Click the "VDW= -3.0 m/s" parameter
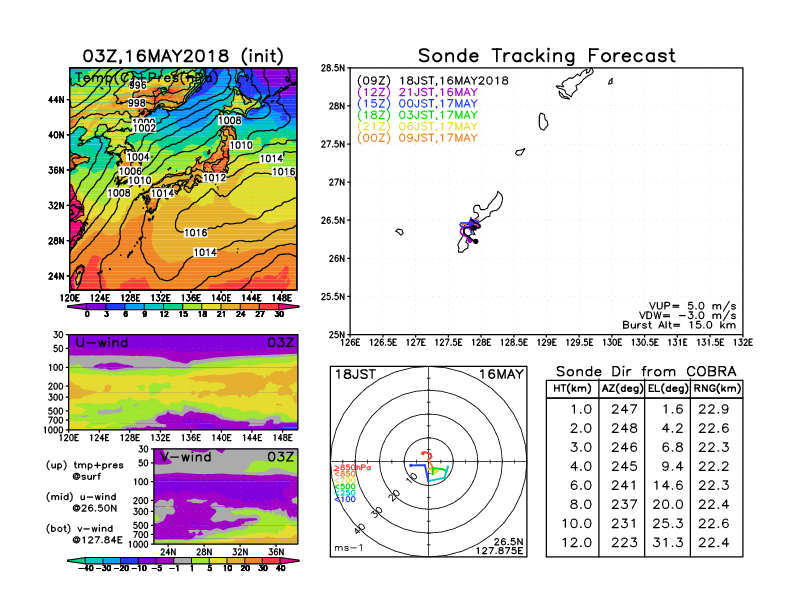792x612 pixels. point(687,316)
